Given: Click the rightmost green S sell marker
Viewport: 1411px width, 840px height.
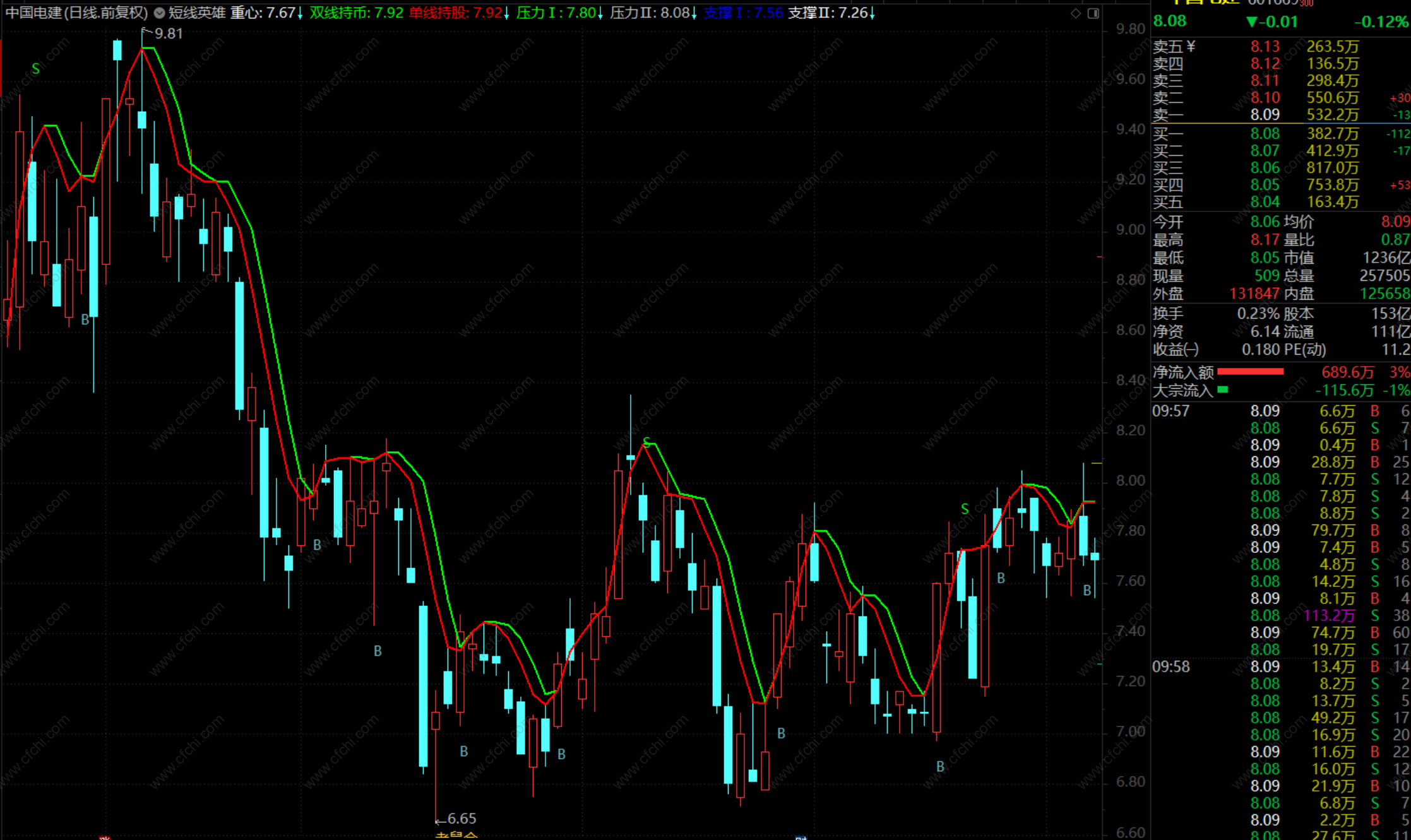Looking at the screenshot, I should click(x=965, y=509).
